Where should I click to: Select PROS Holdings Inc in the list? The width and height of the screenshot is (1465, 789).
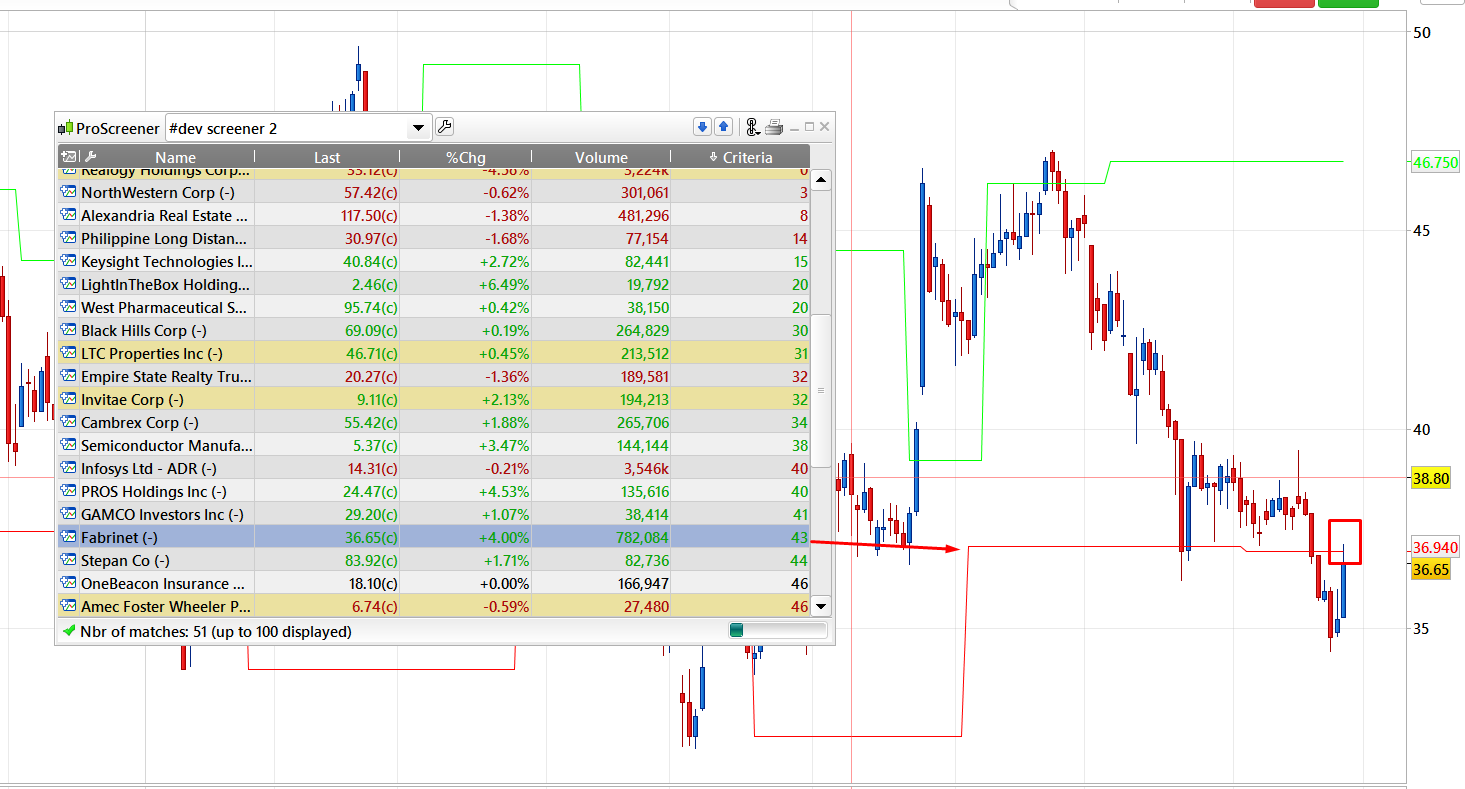153,492
